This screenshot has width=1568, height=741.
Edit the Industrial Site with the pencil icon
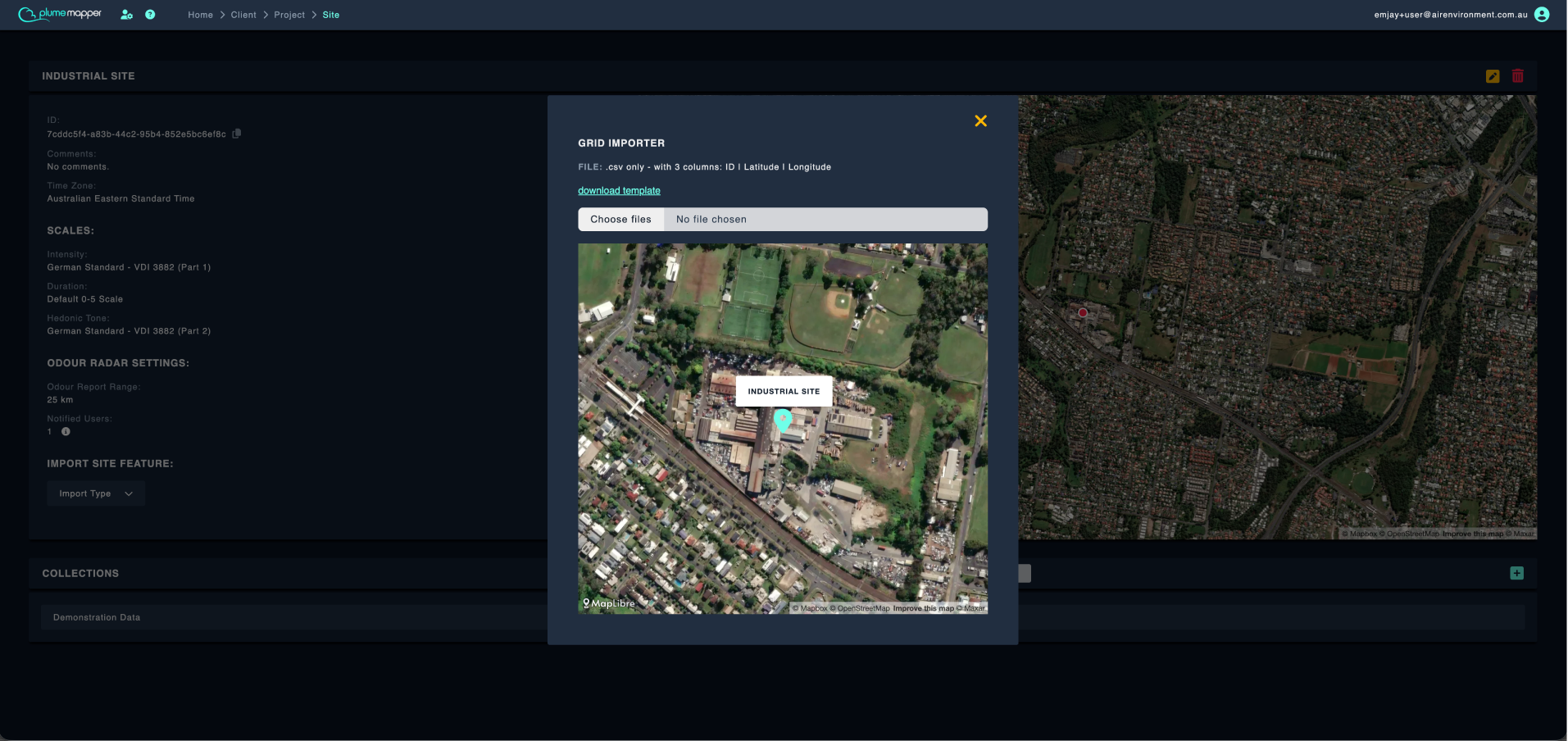pos(1493,76)
